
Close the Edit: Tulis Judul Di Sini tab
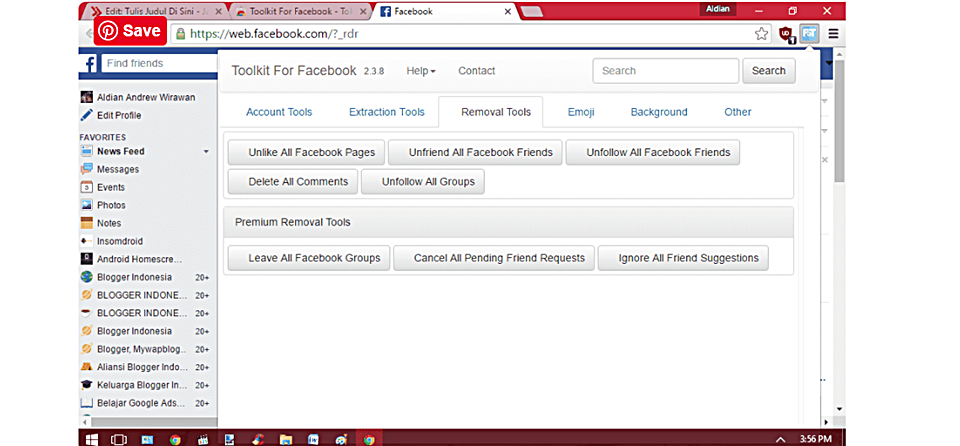[219, 11]
